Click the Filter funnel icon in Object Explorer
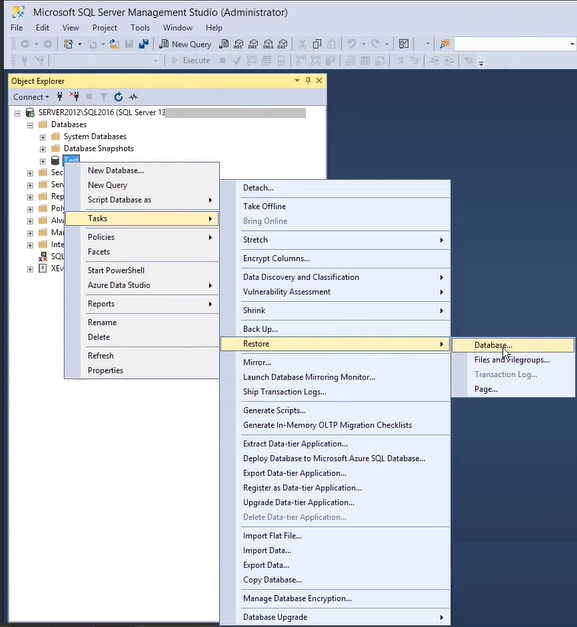This screenshot has height=627, width=577. (x=104, y=97)
